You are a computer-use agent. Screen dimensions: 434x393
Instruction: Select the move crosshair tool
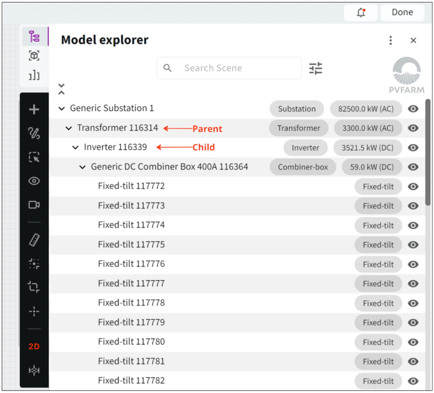pyautogui.click(x=34, y=311)
